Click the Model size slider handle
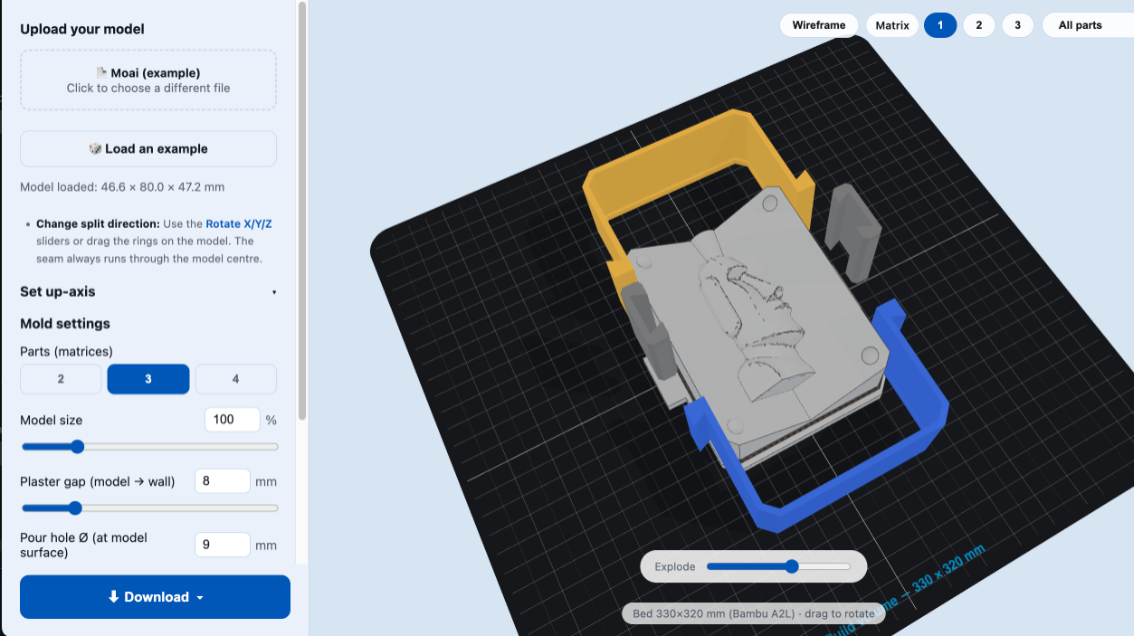The width and height of the screenshot is (1134, 638). click(x=77, y=446)
